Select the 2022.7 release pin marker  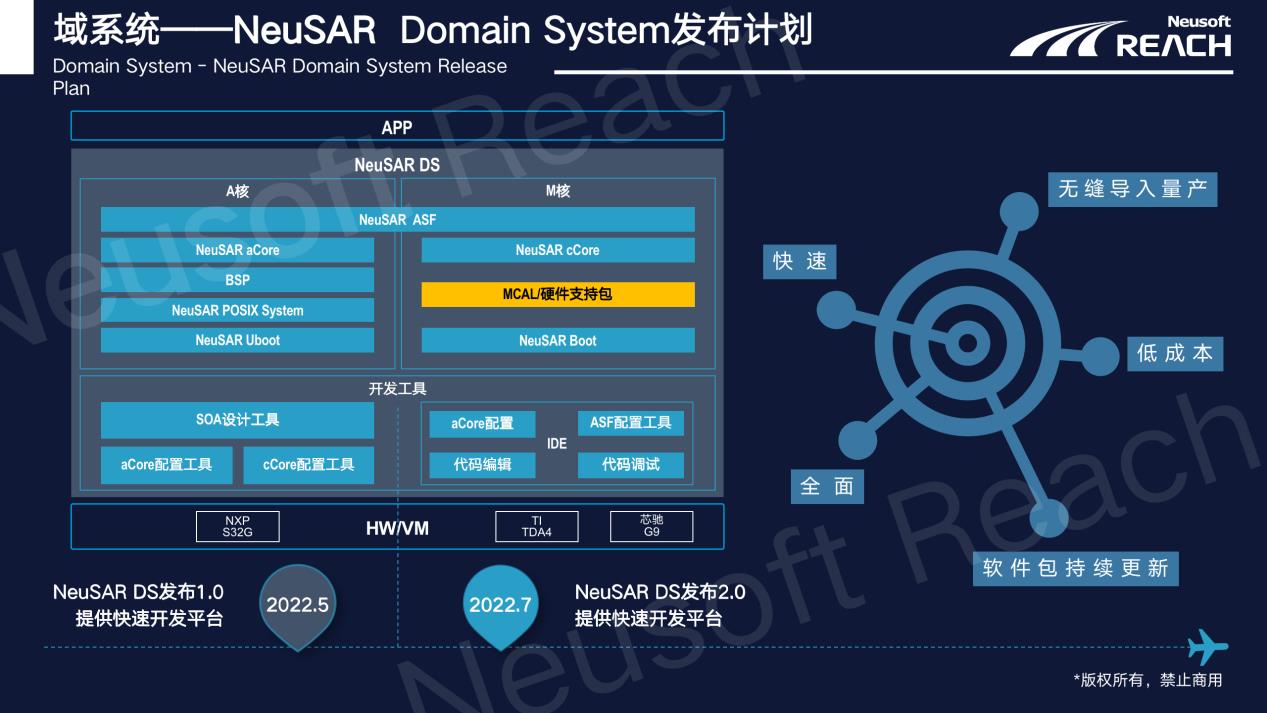point(500,607)
